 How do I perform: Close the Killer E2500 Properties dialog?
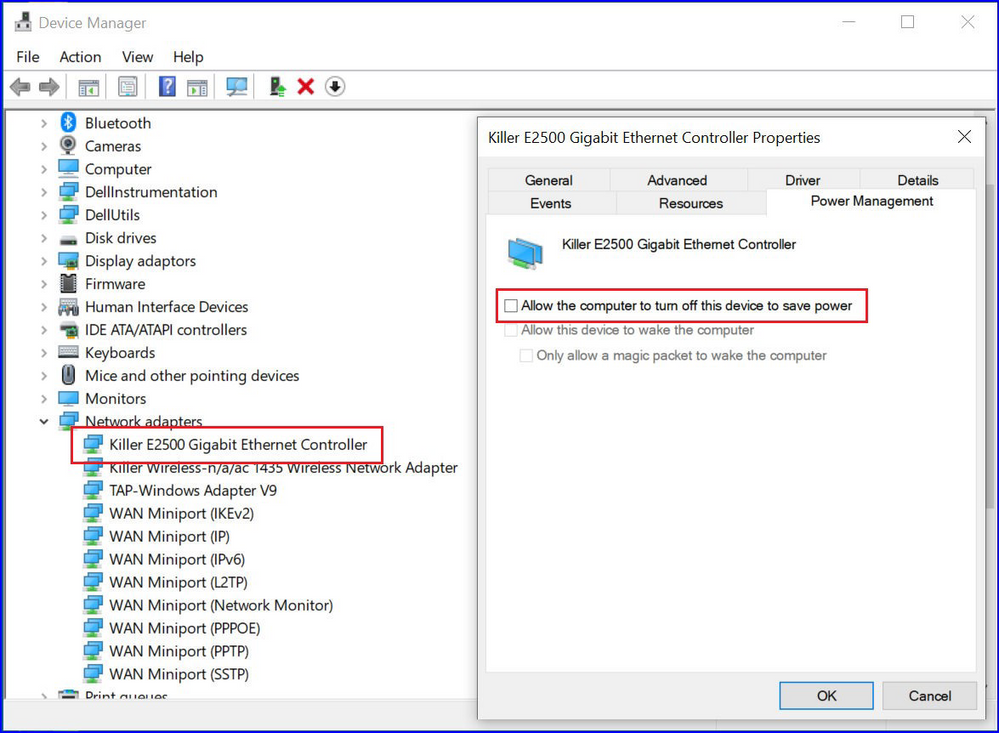click(965, 136)
